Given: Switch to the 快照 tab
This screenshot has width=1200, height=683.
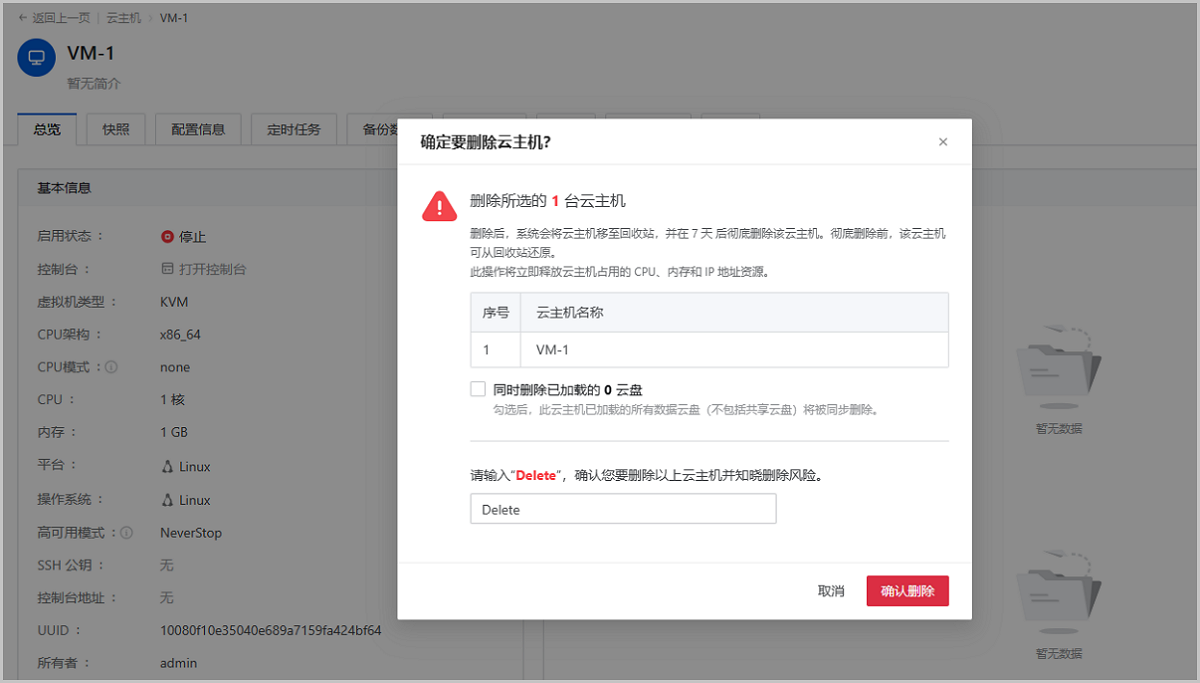Looking at the screenshot, I should tap(116, 129).
